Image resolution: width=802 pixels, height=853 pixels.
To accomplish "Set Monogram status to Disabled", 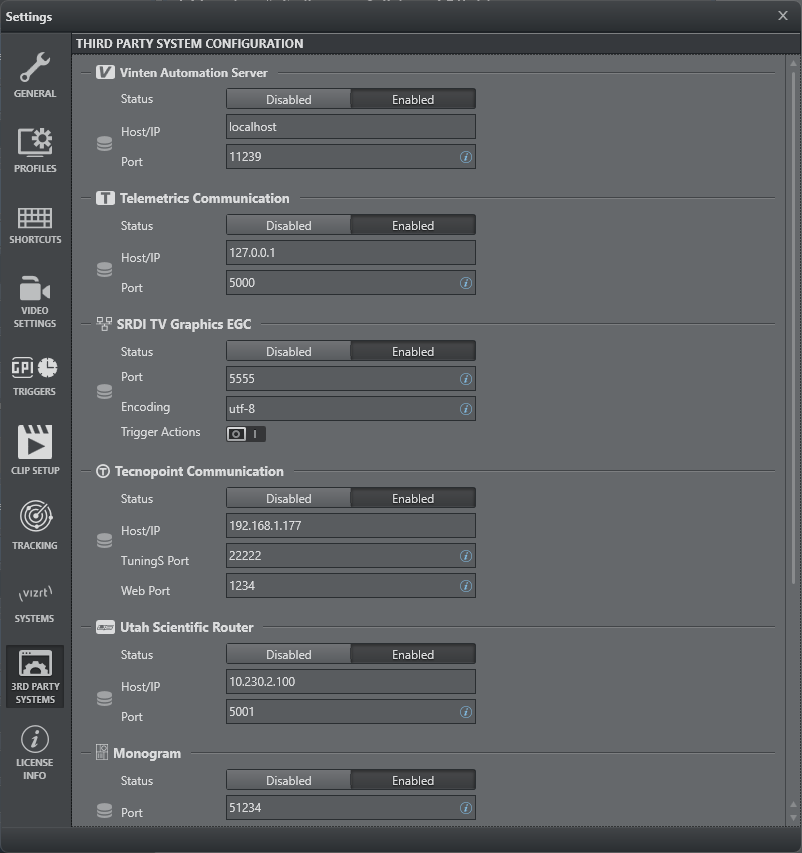I will coord(288,780).
